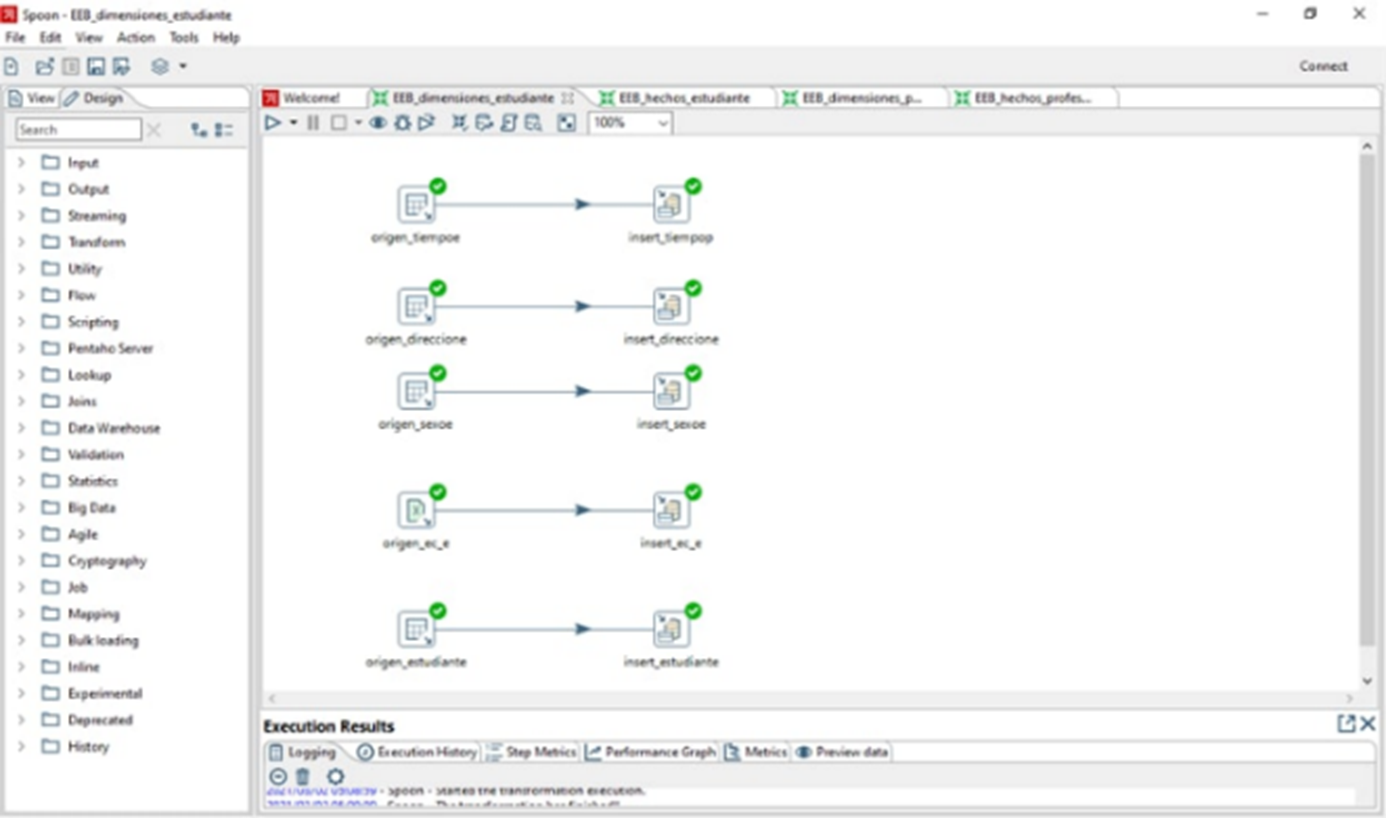Expand the Big Data folder

[x=21, y=508]
